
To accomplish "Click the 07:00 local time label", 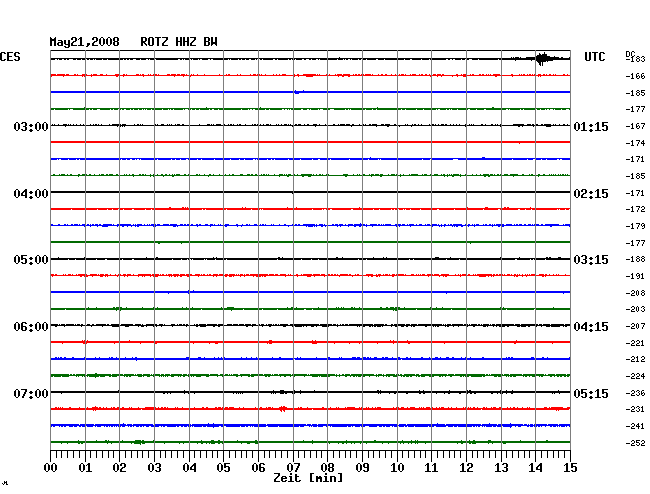I will click(31, 393).
